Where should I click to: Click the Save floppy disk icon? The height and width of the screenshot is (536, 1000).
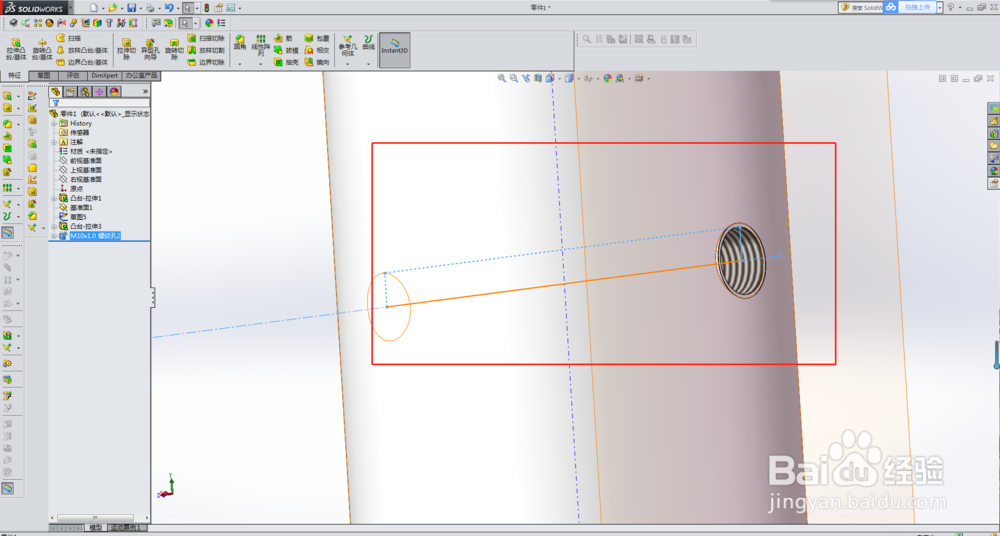coord(131,8)
